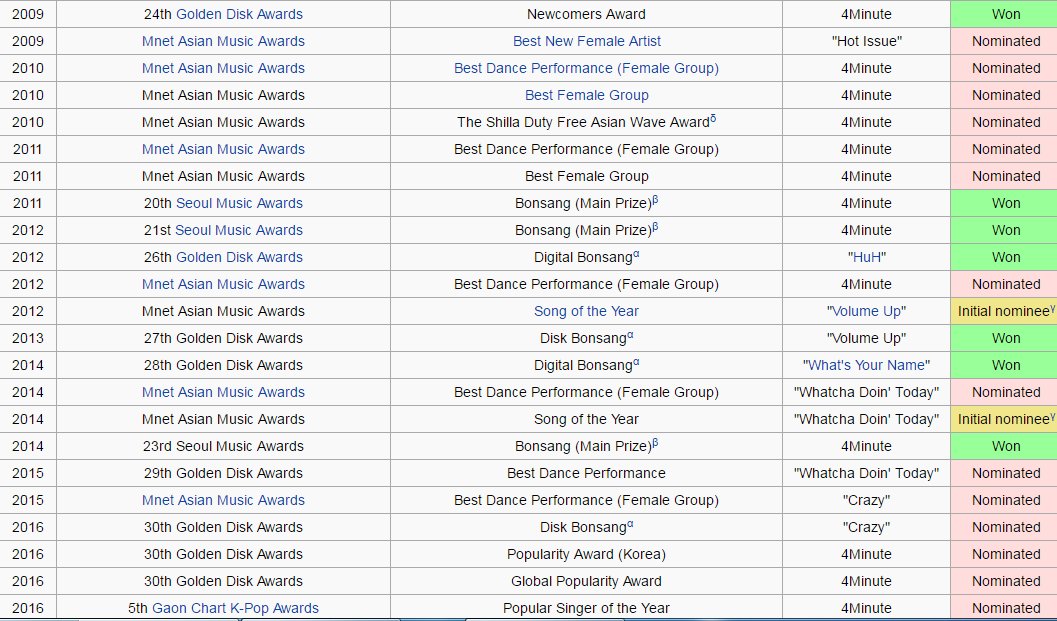This screenshot has width=1057, height=621.
Task: Follow γ footnote on 2012 Initial nominee
Action: coord(1052,308)
